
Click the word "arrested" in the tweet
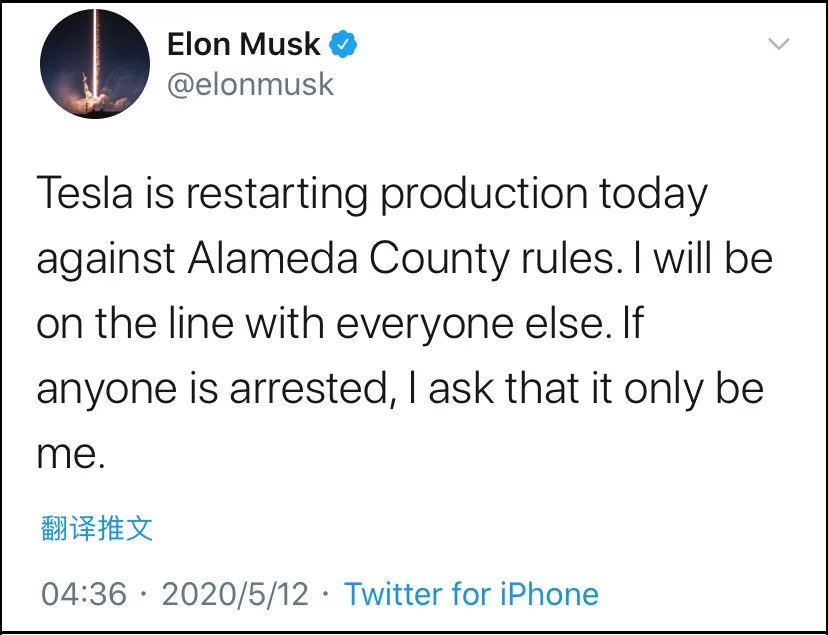click(306, 389)
